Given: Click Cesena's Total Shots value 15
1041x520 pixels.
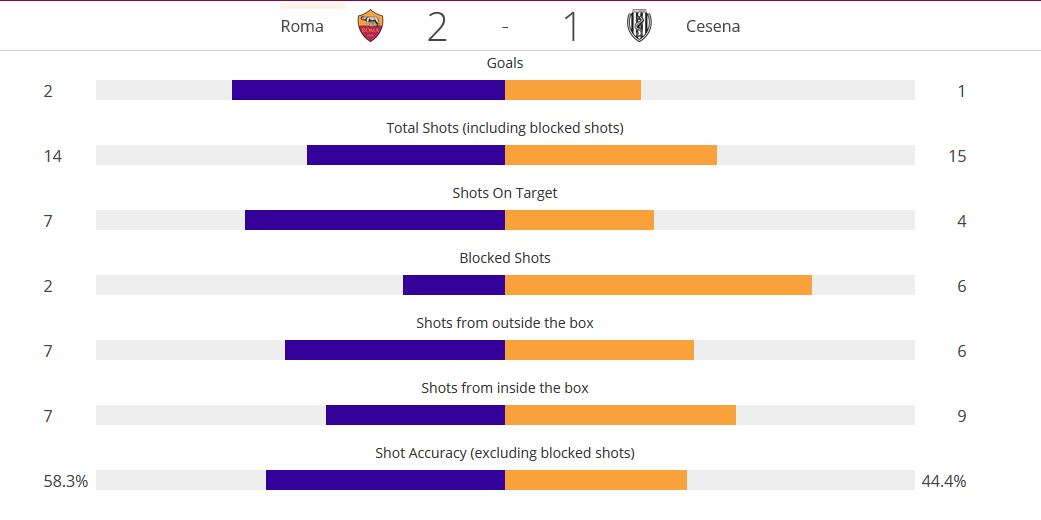Looking at the screenshot, I should point(957,156).
